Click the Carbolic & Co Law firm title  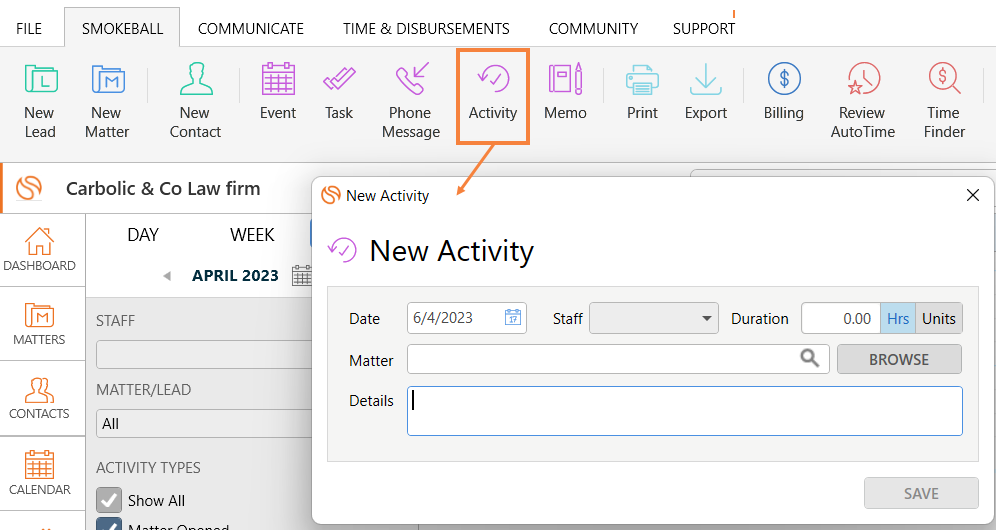[x=163, y=189]
